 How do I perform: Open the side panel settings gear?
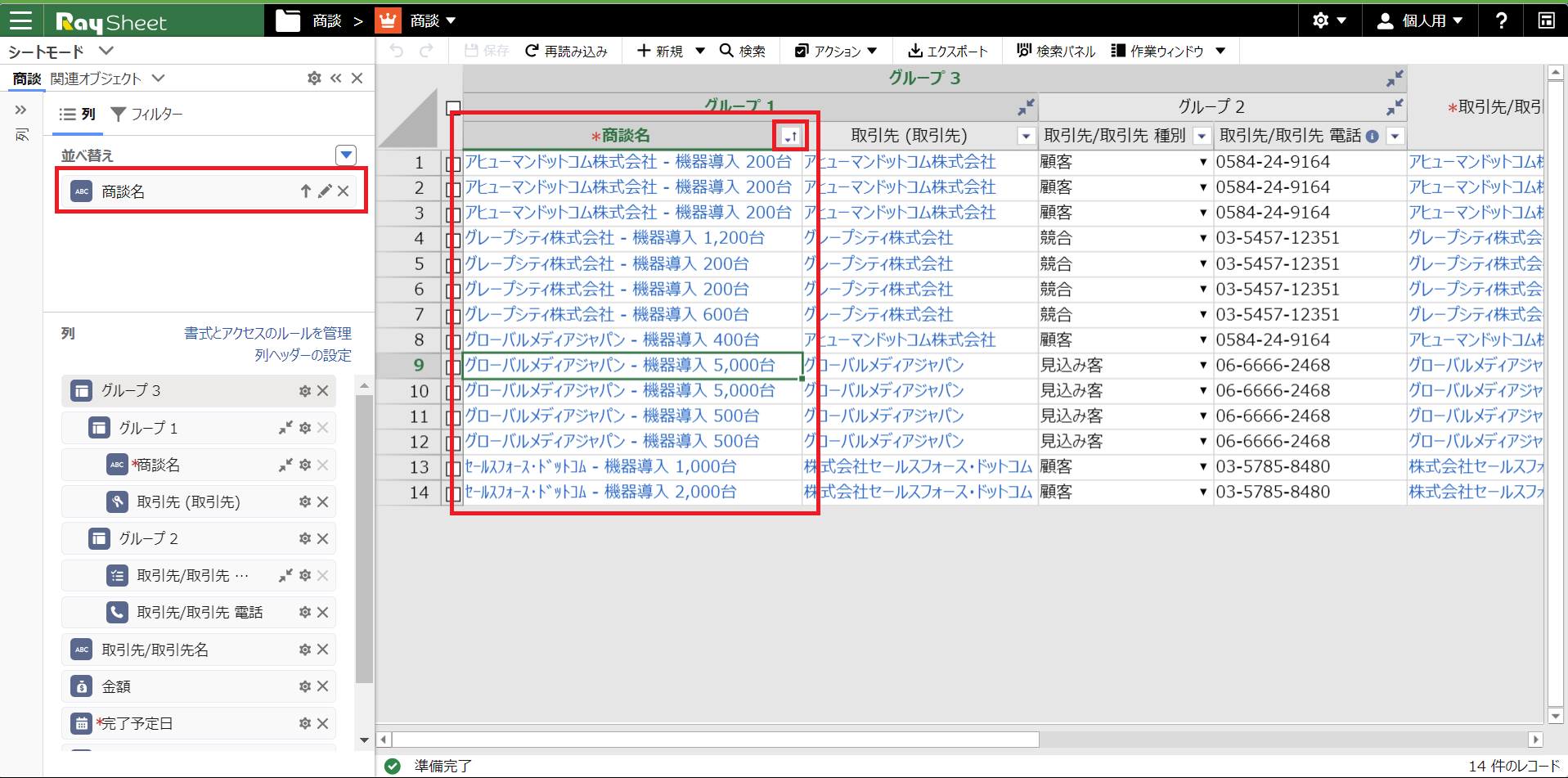pyautogui.click(x=314, y=79)
